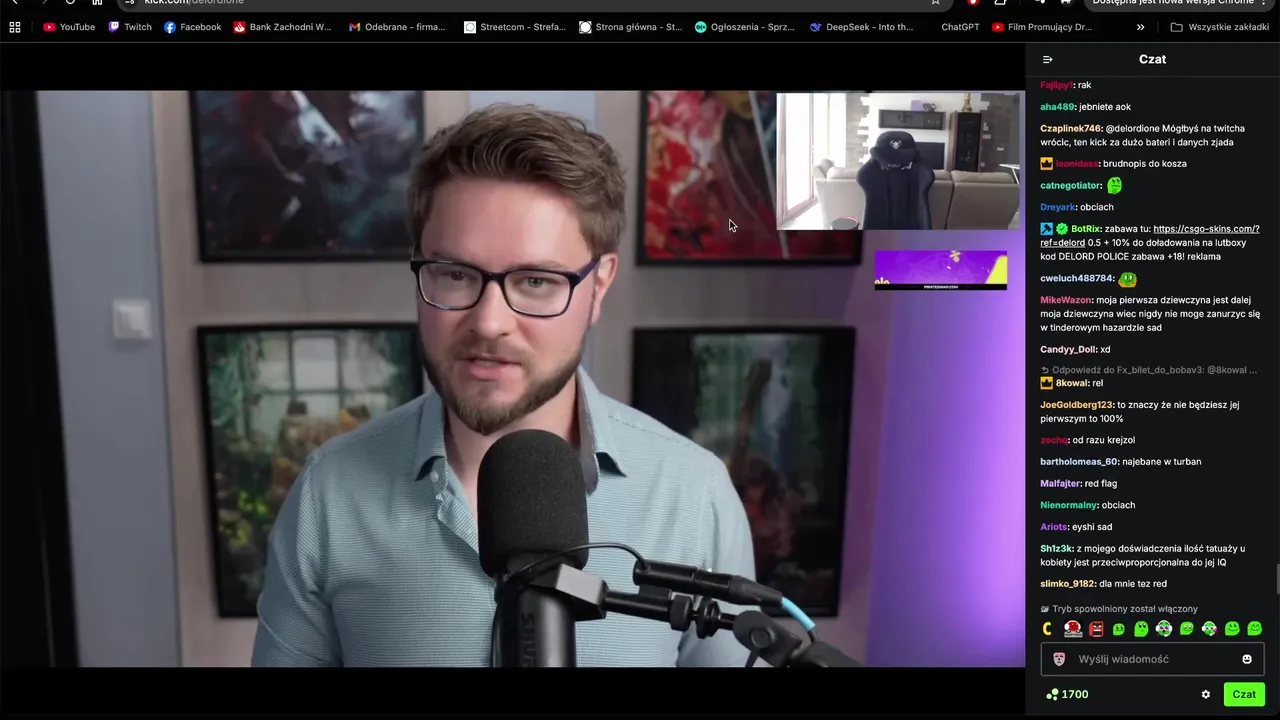1280x720 pixels.
Task: Click username cweluch488784 in chat
Action: click(x=1077, y=279)
